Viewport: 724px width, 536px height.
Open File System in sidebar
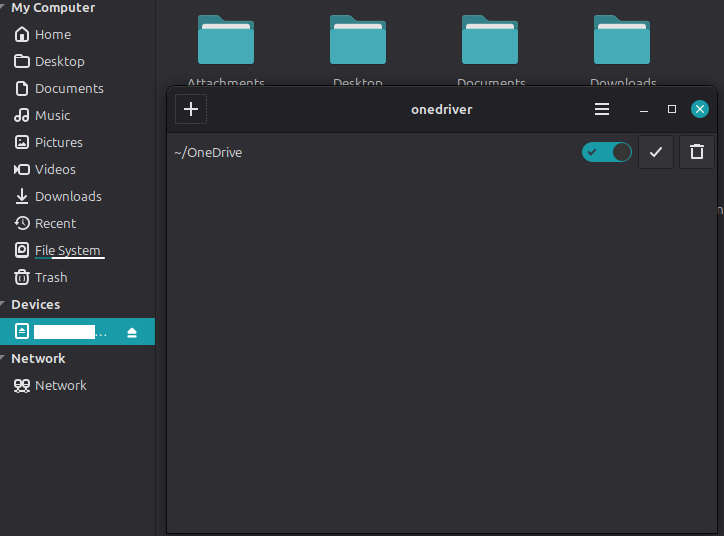67,250
